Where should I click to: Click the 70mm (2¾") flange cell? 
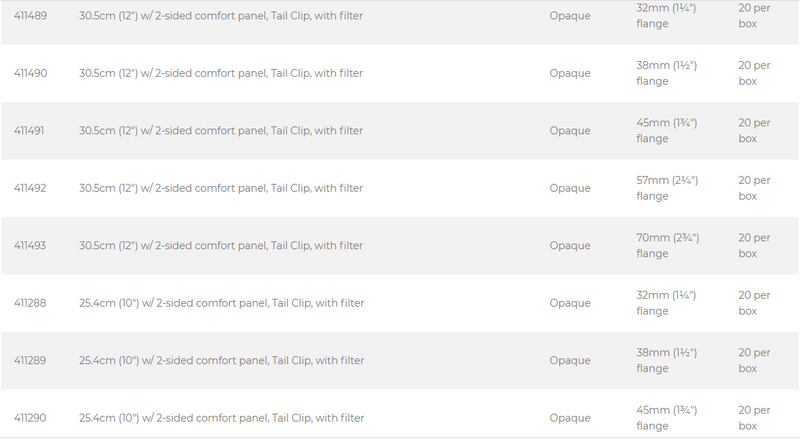pos(668,246)
